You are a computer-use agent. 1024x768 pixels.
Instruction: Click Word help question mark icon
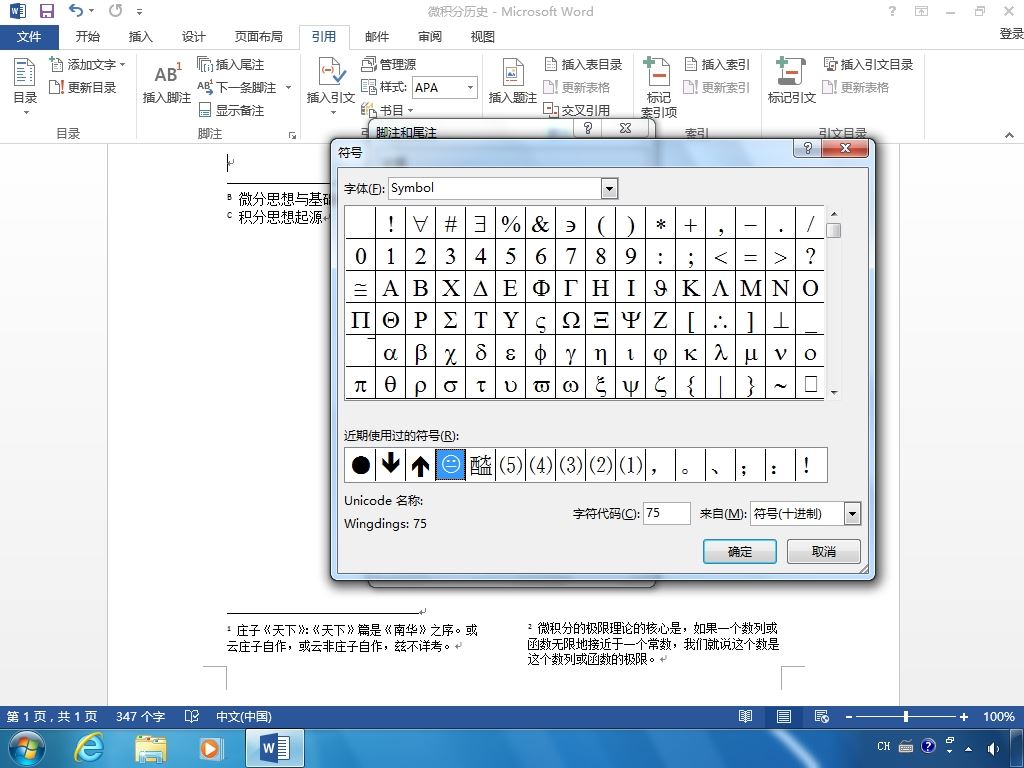[892, 10]
